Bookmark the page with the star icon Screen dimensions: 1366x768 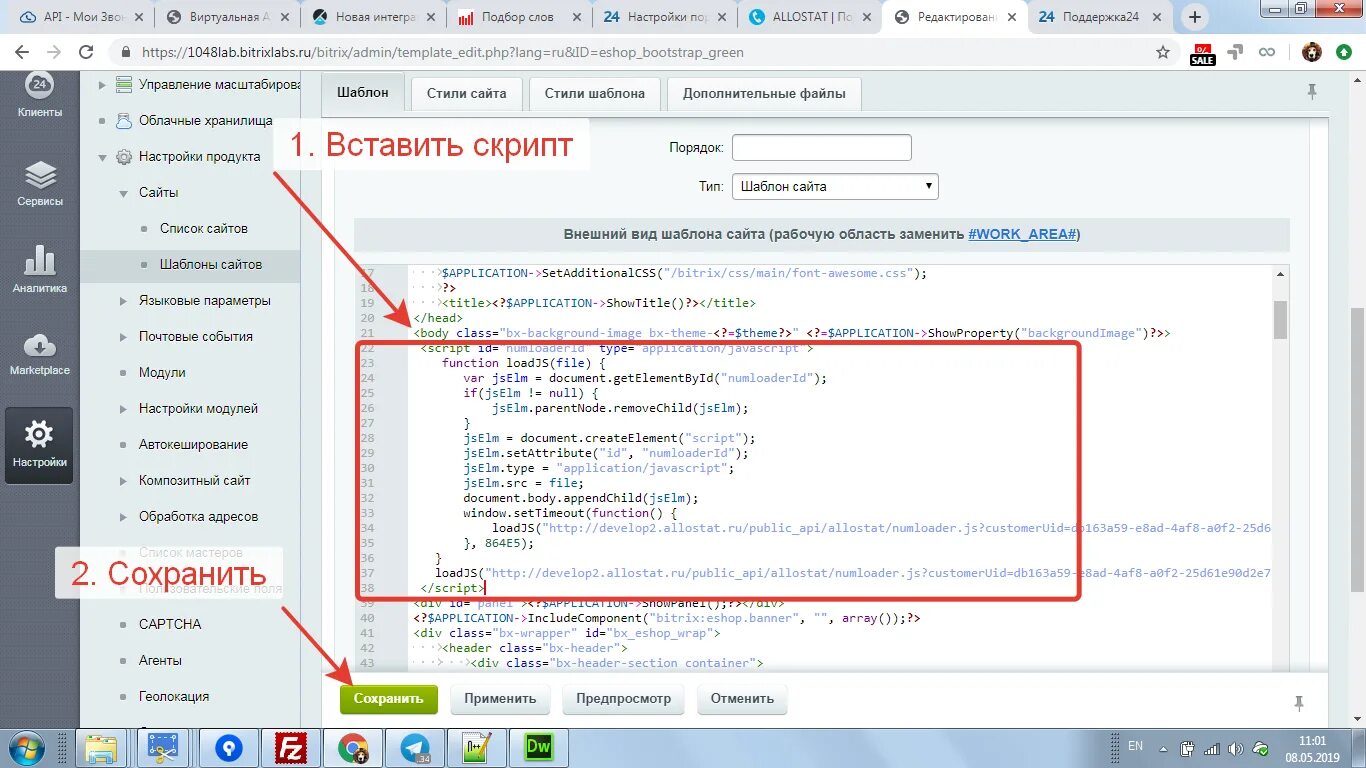pos(1163,53)
